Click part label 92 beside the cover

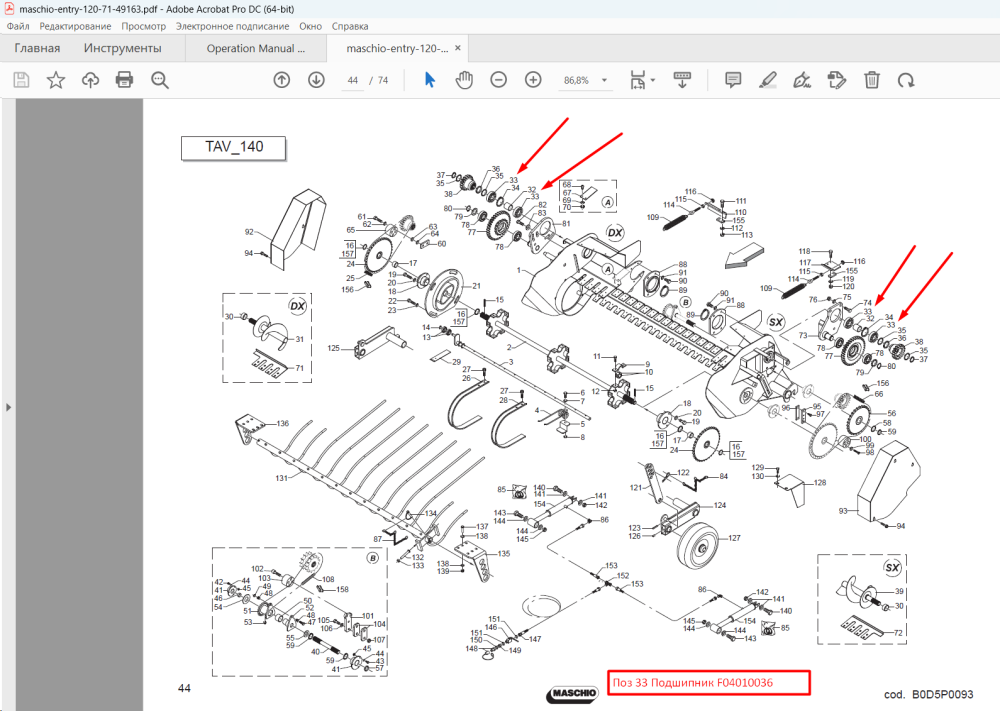pyautogui.click(x=249, y=232)
